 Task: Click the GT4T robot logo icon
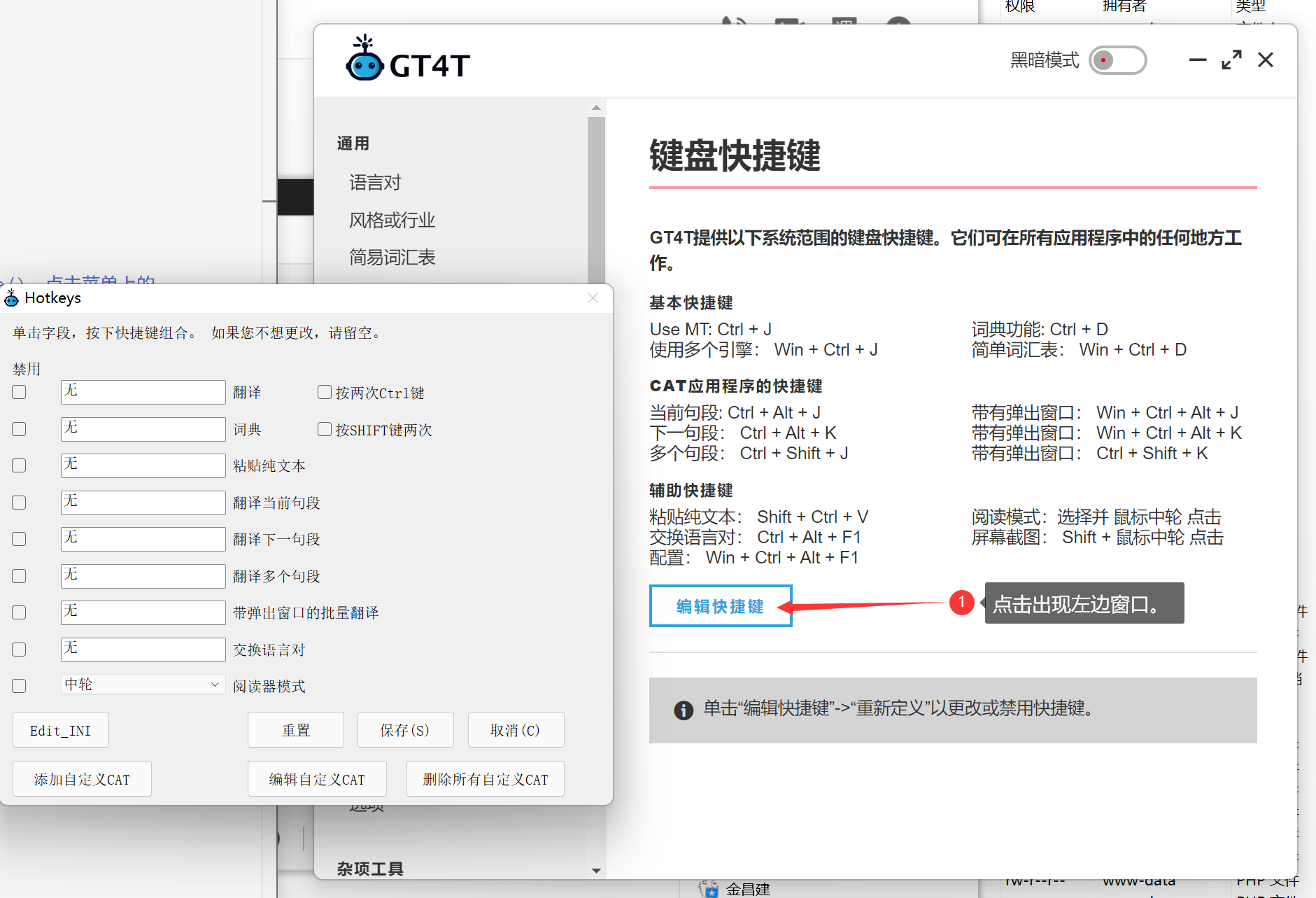pos(365,60)
